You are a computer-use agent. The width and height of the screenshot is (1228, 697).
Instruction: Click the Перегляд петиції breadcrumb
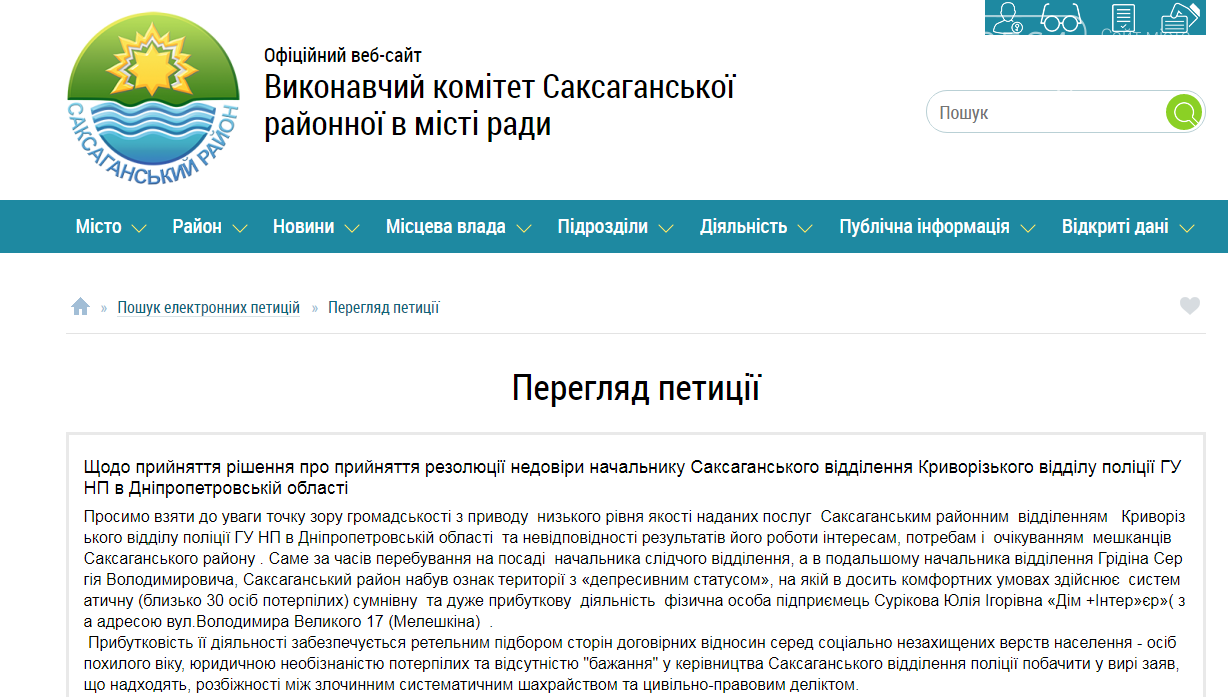384,307
